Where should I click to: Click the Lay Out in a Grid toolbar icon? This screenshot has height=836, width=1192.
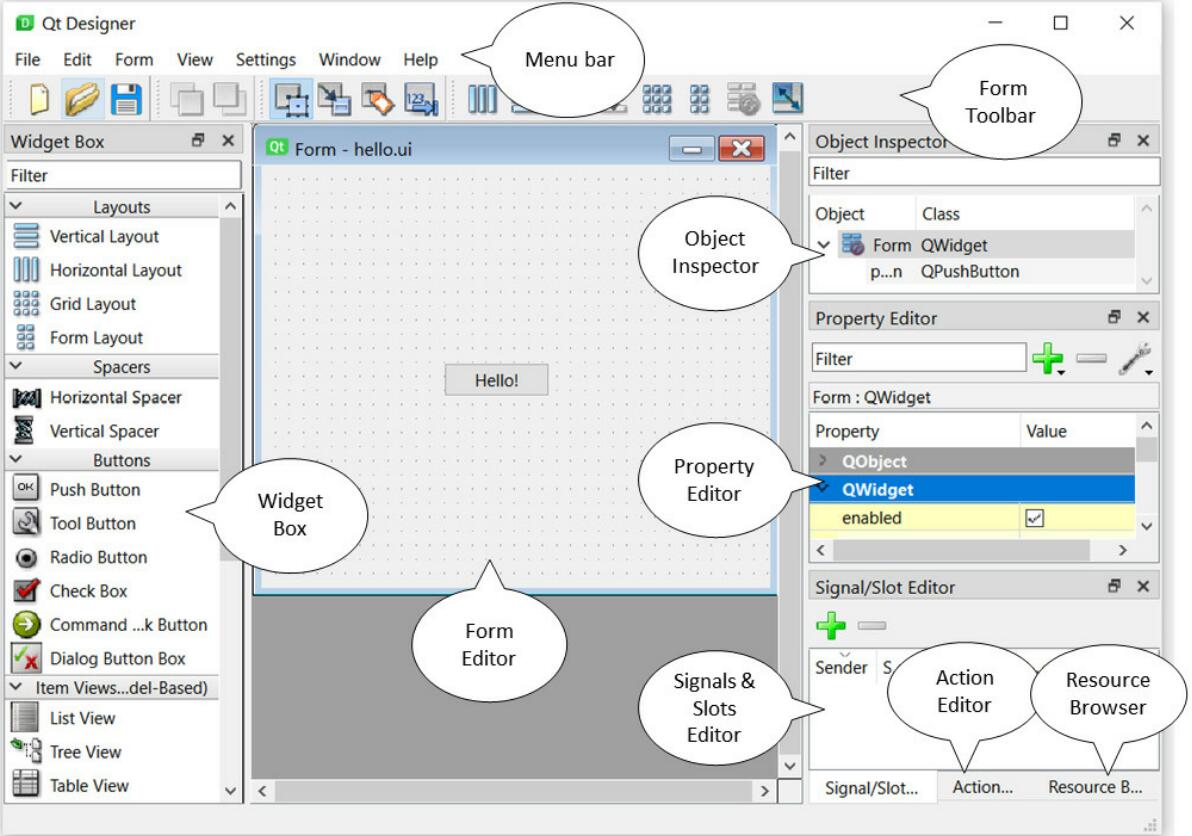pos(657,100)
